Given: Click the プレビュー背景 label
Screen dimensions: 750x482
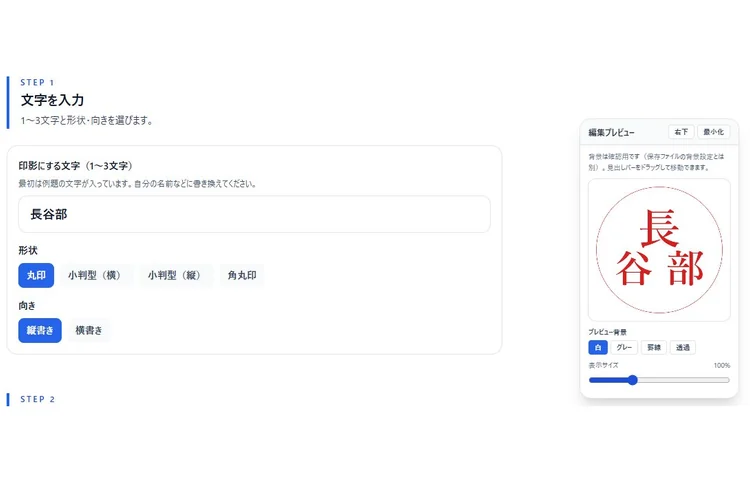Looking at the screenshot, I should [607, 332].
